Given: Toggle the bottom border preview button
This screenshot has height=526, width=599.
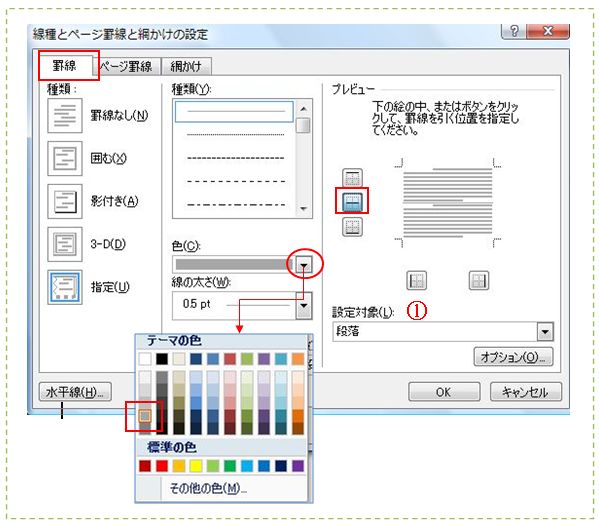Looking at the screenshot, I should coord(352,227).
